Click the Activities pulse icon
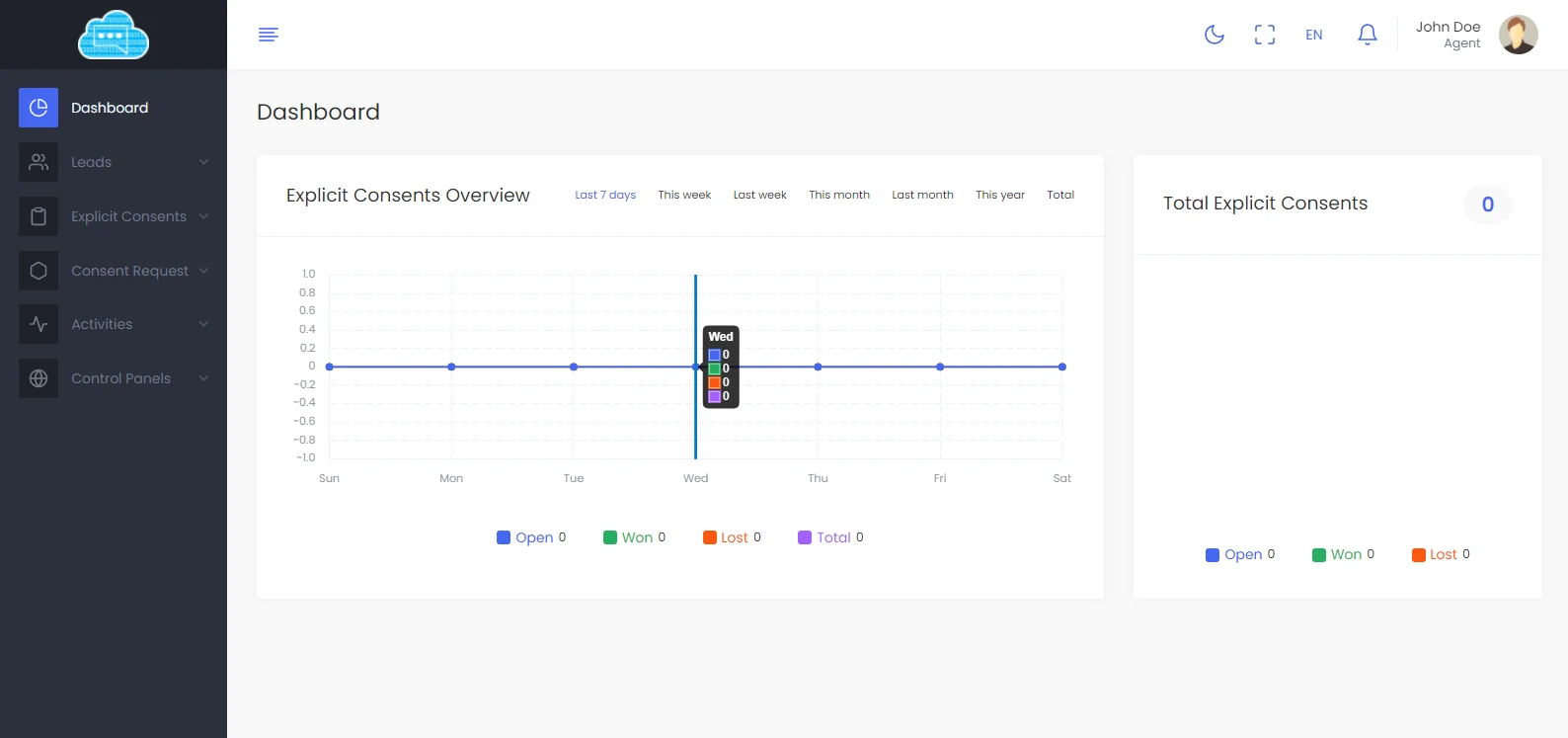The image size is (1568, 738). (x=39, y=324)
